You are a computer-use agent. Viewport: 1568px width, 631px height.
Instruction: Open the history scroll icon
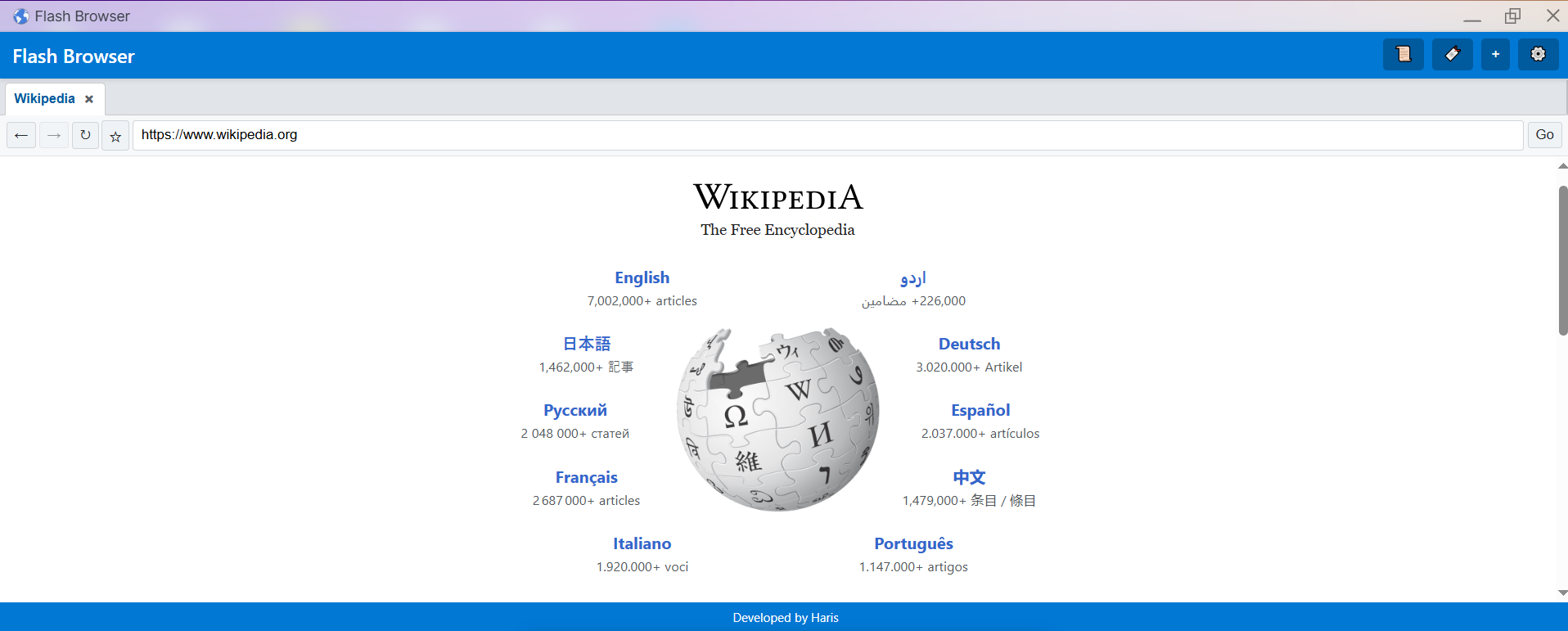(x=1403, y=55)
